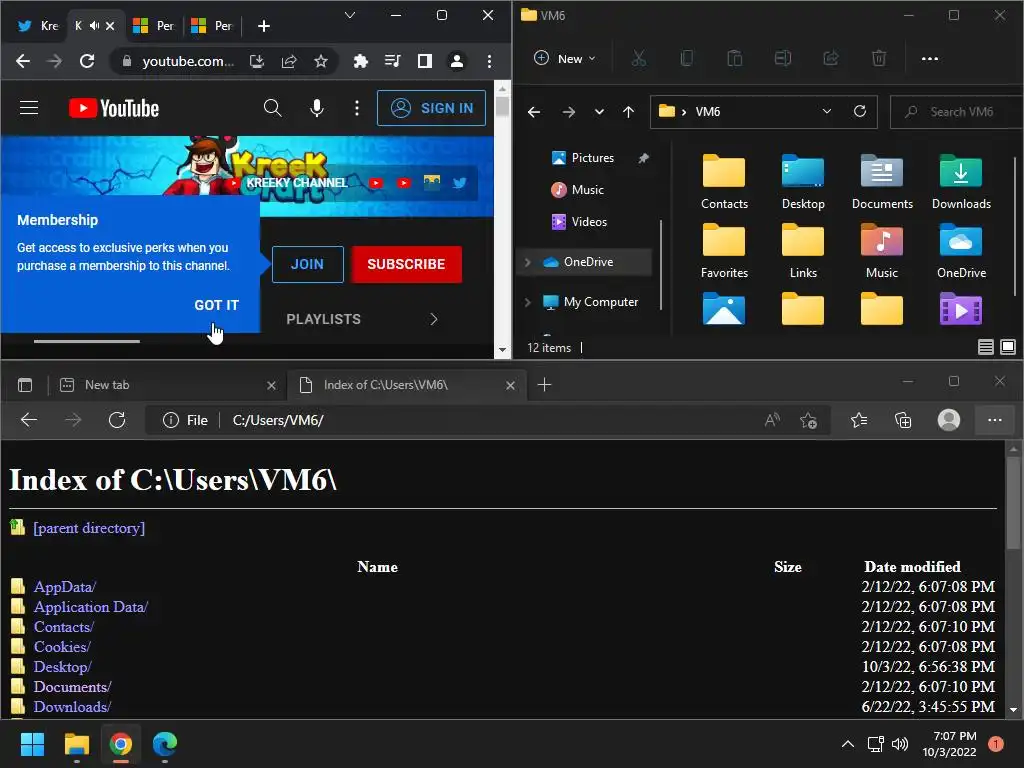Switch File Explorer to large icons view

1008,347
